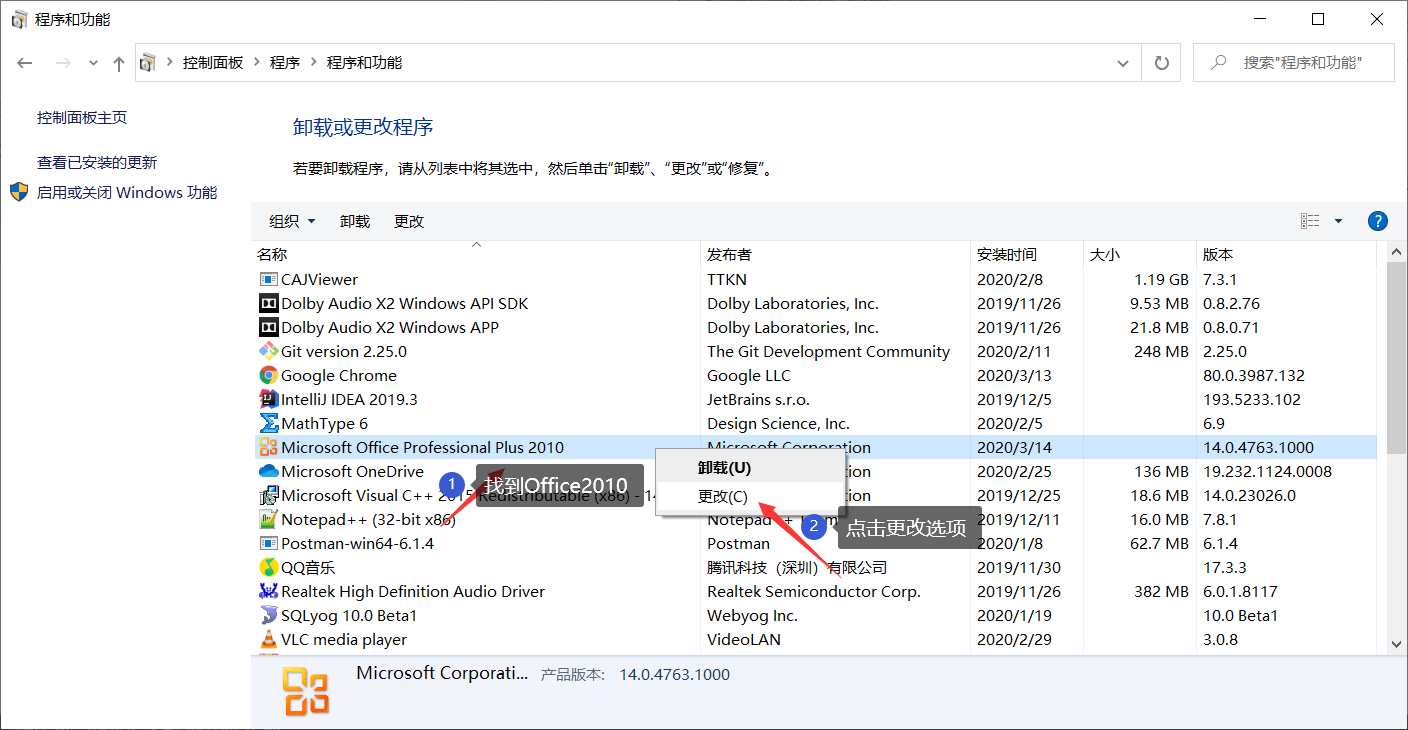Screen dimensions: 1408x730
Task: Select the Google Chrome row name
Action: point(339,375)
